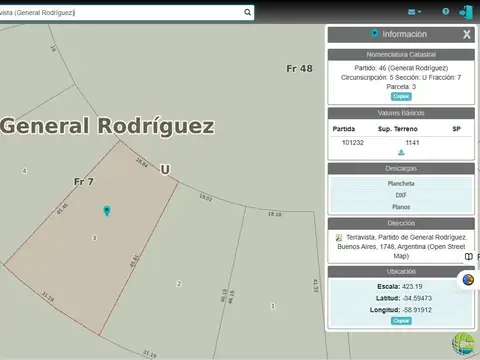Open the mail envelope dropdown
Image resolution: width=480 pixels, height=360 pixels.
point(414,12)
